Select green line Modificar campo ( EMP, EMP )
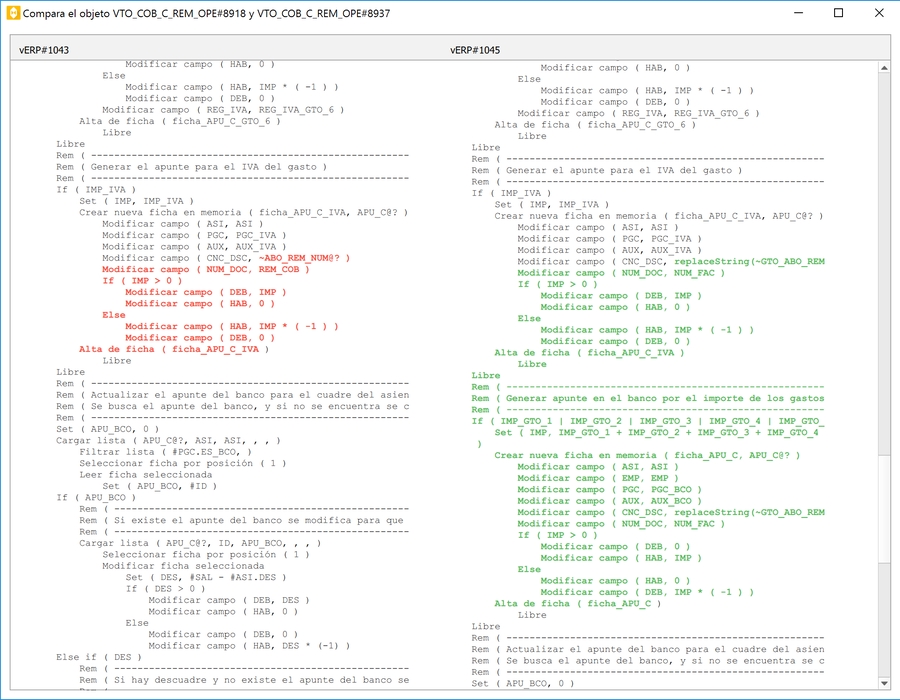The image size is (900, 700). tap(598, 478)
